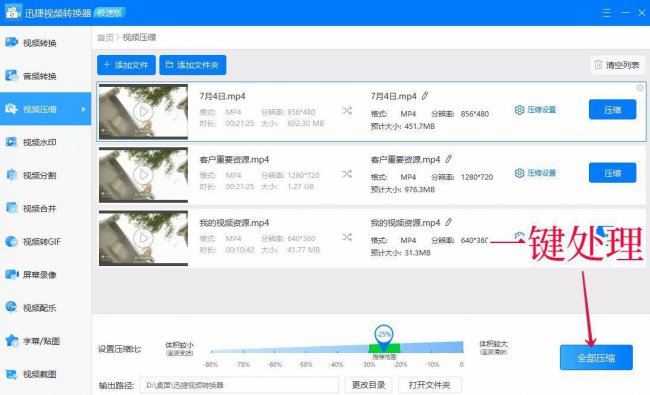Viewport: 650px width, 395px height.
Task: Open the 音频转换 sidebar item
Action: [45, 76]
